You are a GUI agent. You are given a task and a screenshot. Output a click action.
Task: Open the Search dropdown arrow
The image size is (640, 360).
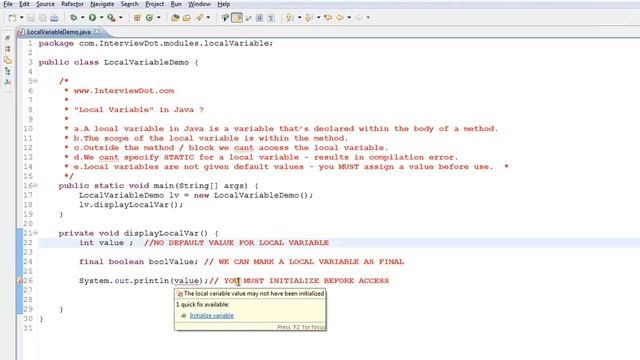coord(208,18)
